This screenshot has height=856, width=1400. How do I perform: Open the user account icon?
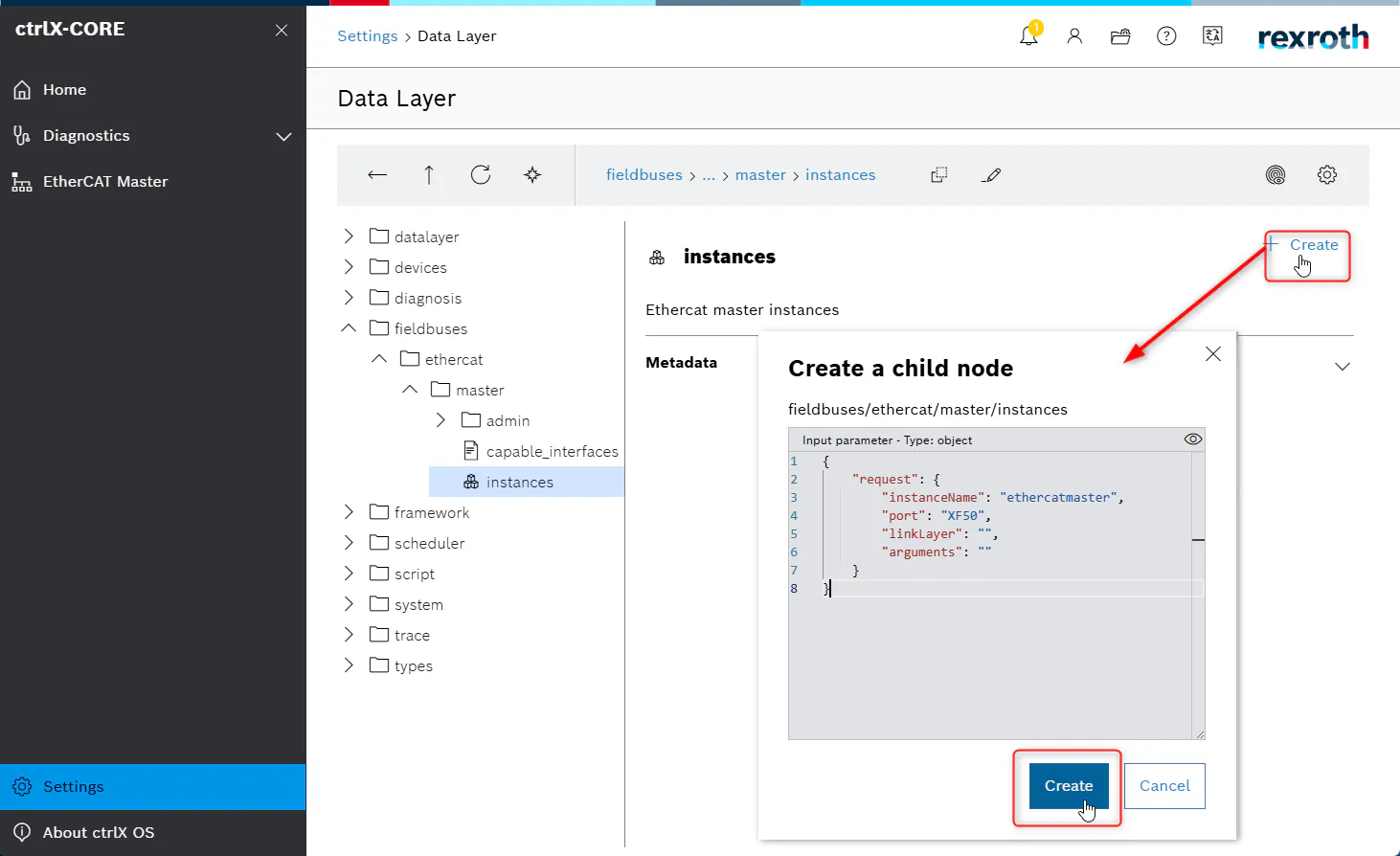(x=1074, y=36)
